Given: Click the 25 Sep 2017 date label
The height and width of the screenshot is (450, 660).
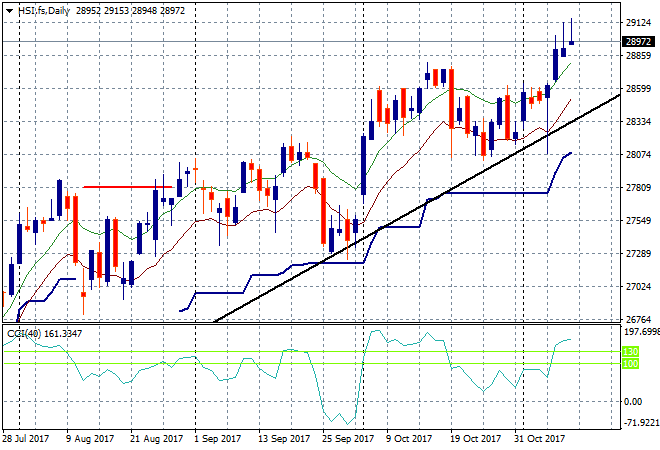Looking at the screenshot, I should (x=348, y=439).
